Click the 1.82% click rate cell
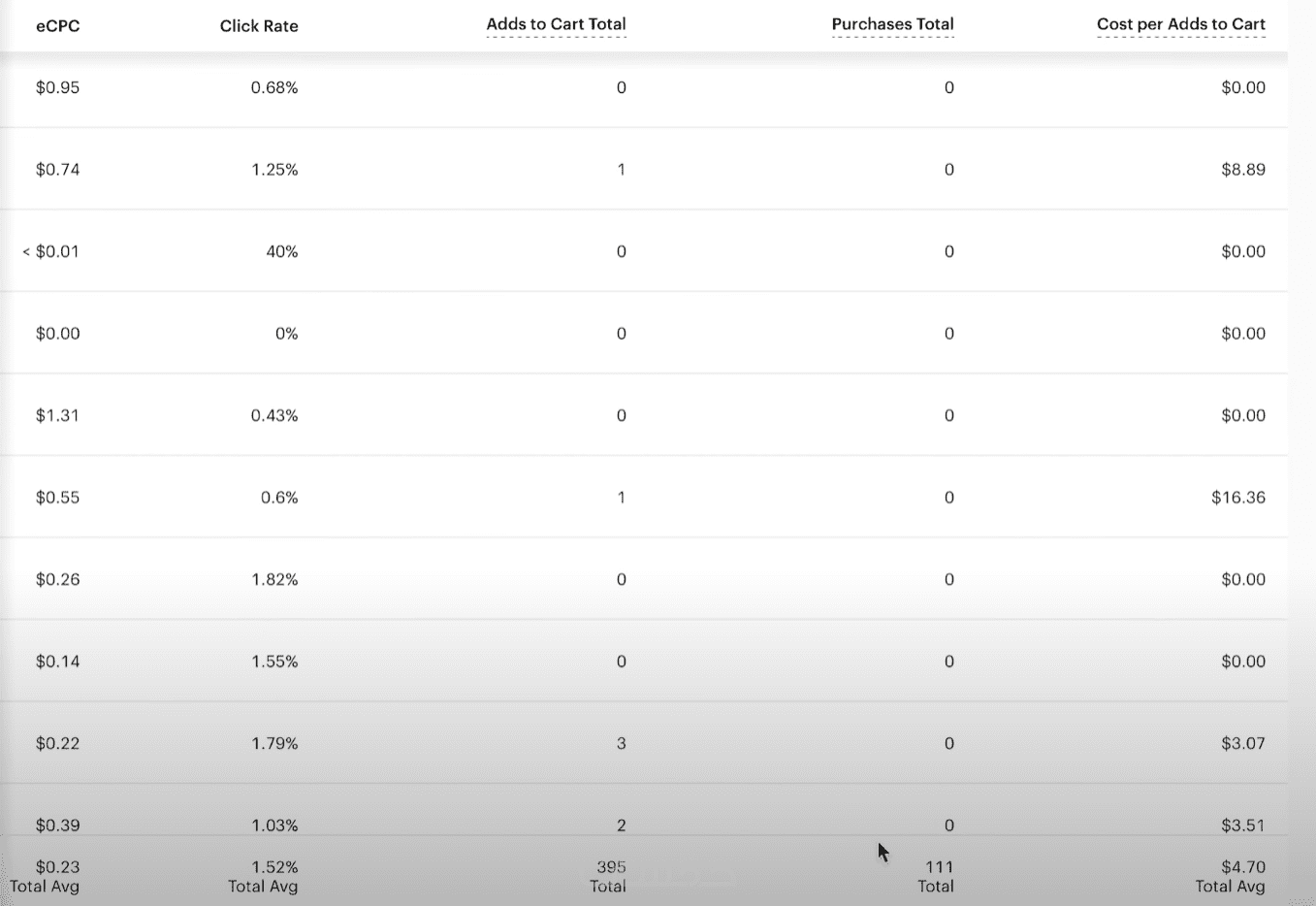Image resolution: width=1316 pixels, height=906 pixels. tap(274, 579)
